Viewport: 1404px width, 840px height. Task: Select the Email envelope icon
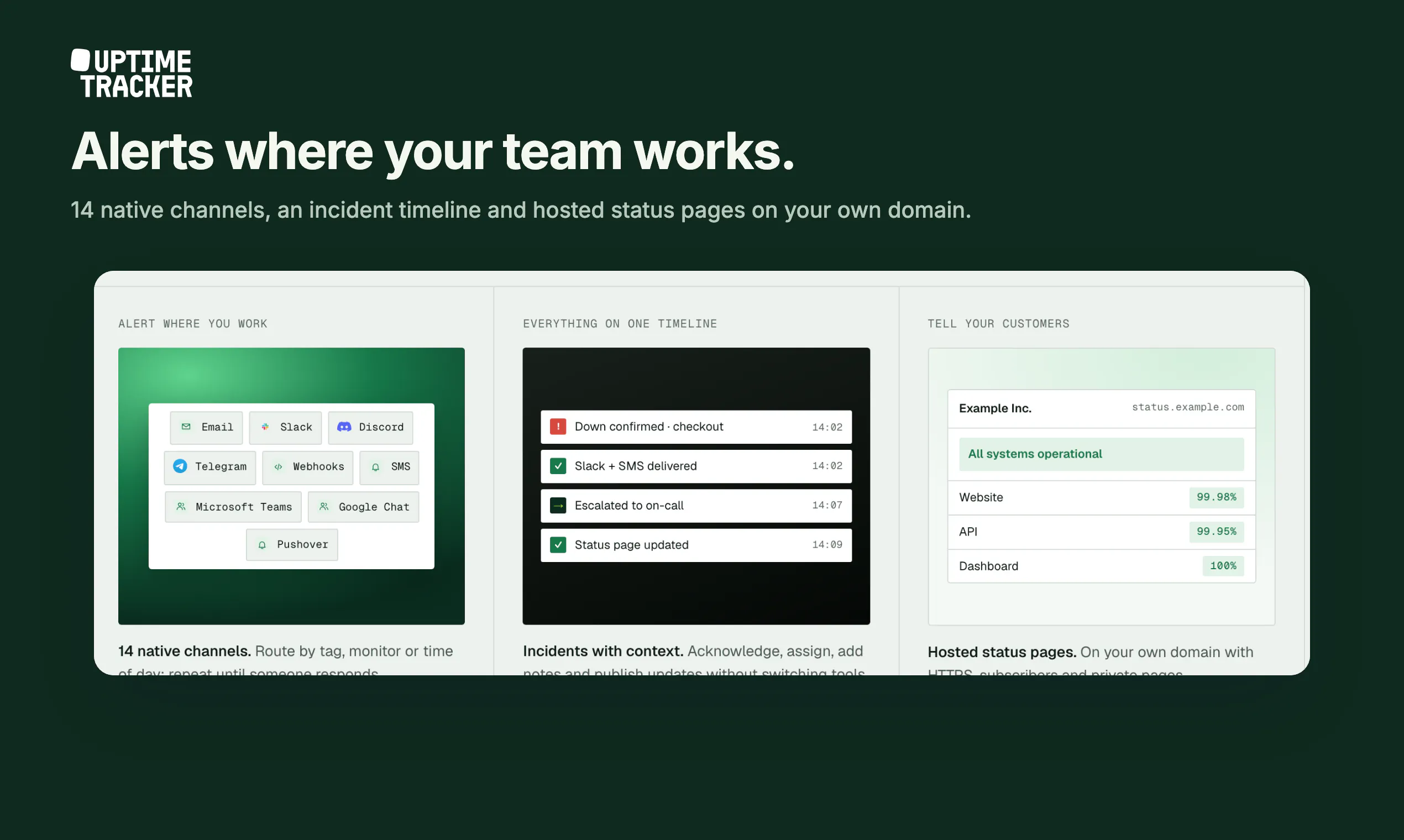(186, 427)
